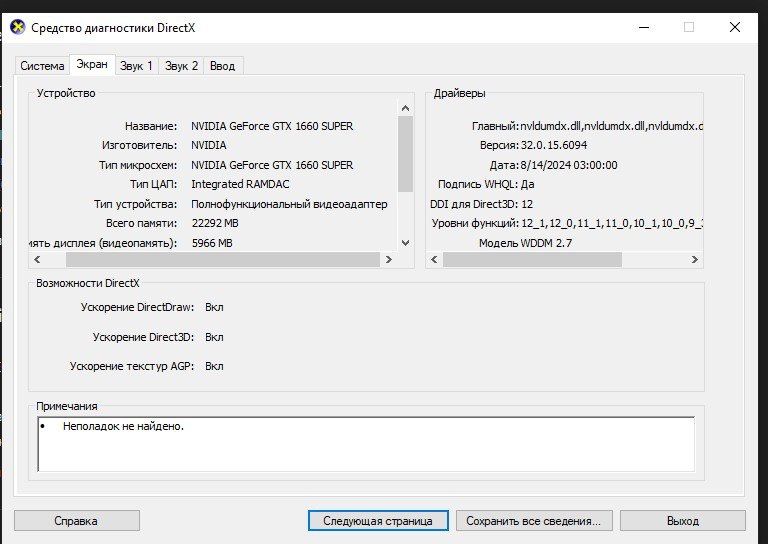Click the 'Подпись WHQL: Да' line

pyautogui.click(x=486, y=184)
